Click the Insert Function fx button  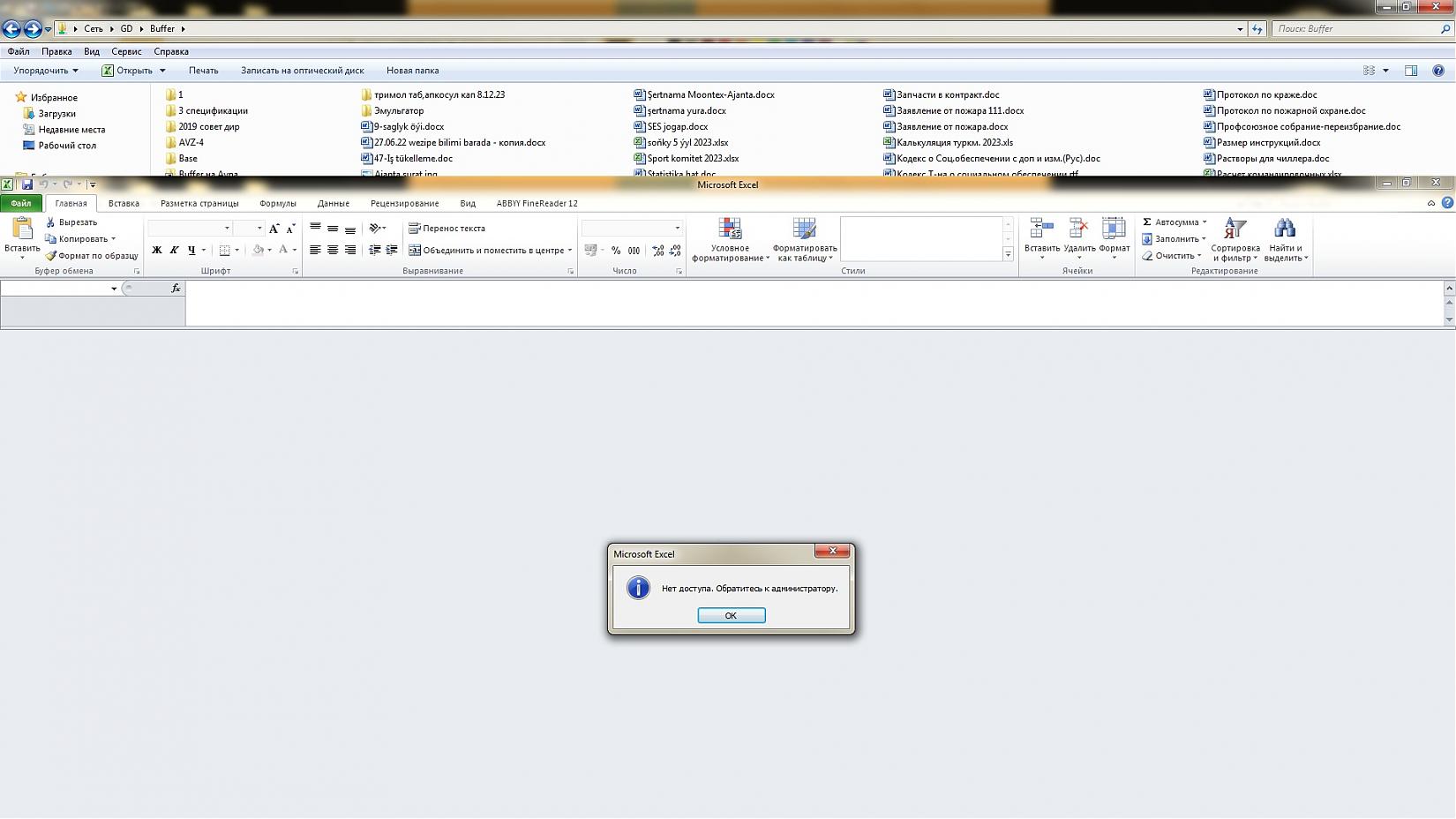(x=176, y=289)
